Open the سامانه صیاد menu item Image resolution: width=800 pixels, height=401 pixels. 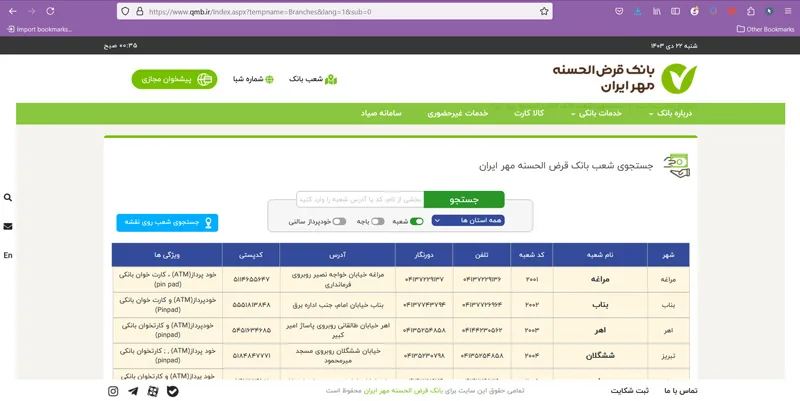tap(381, 114)
